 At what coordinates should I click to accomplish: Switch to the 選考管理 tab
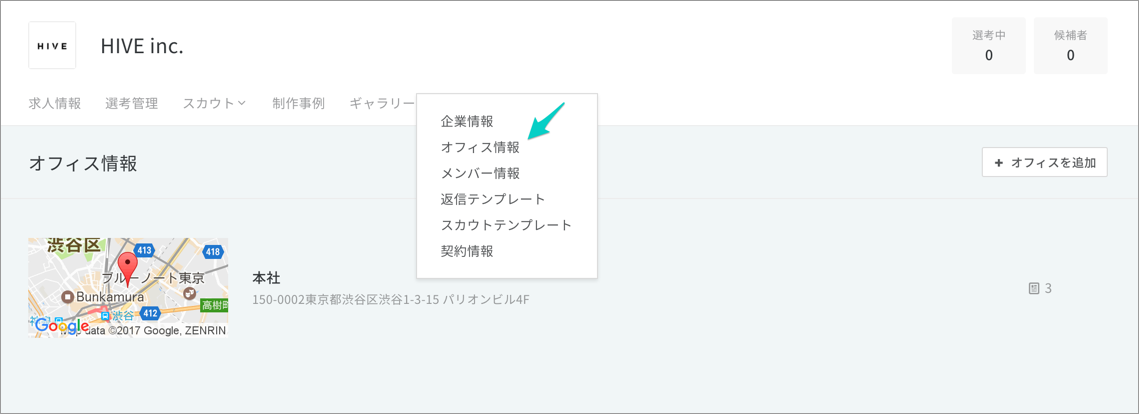132,103
